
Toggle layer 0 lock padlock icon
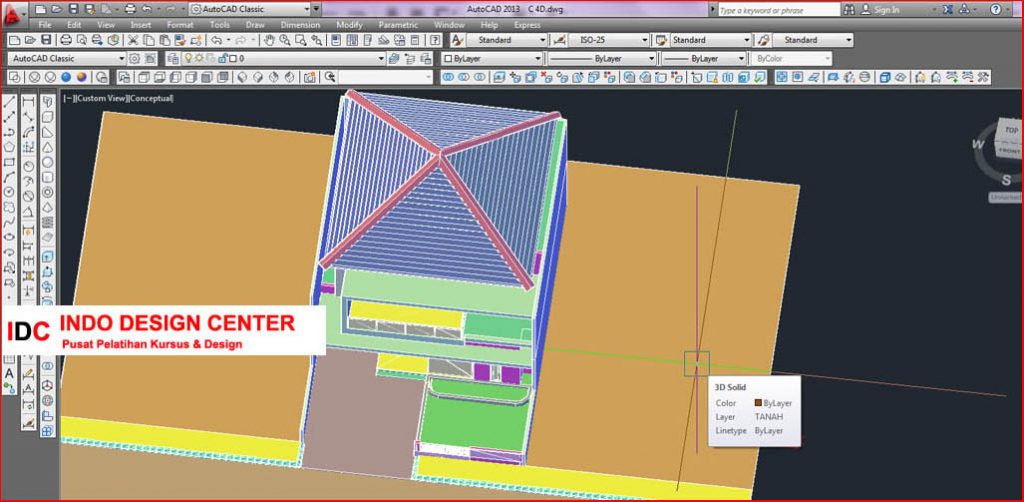click(x=222, y=58)
